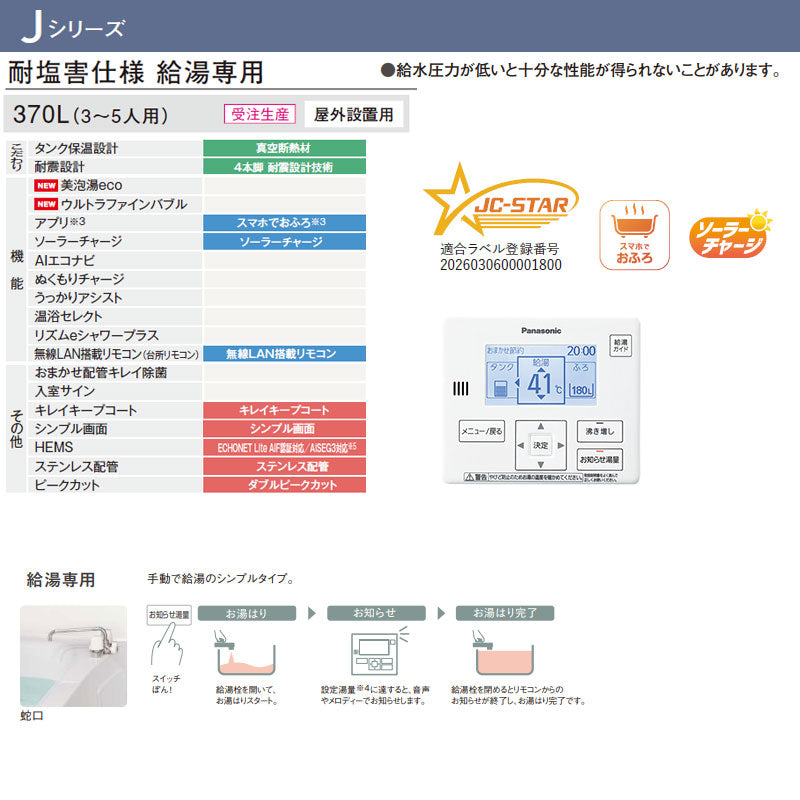Click the arrow between お湯はり and お知らせ

click(312, 613)
